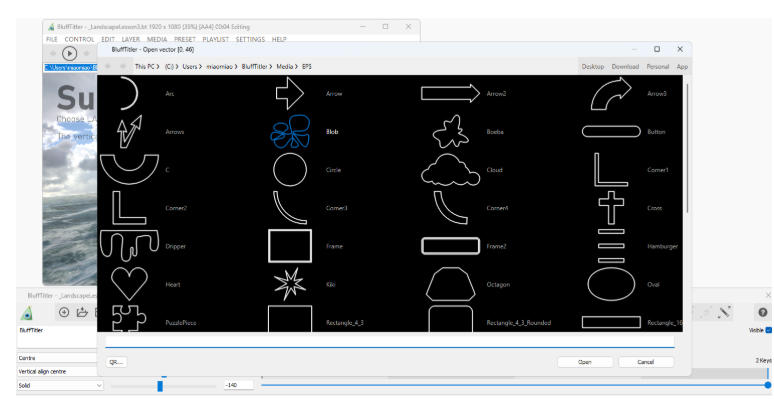Open the PLAYLIST menu
The image size is (774, 399).
pyautogui.click(x=216, y=39)
